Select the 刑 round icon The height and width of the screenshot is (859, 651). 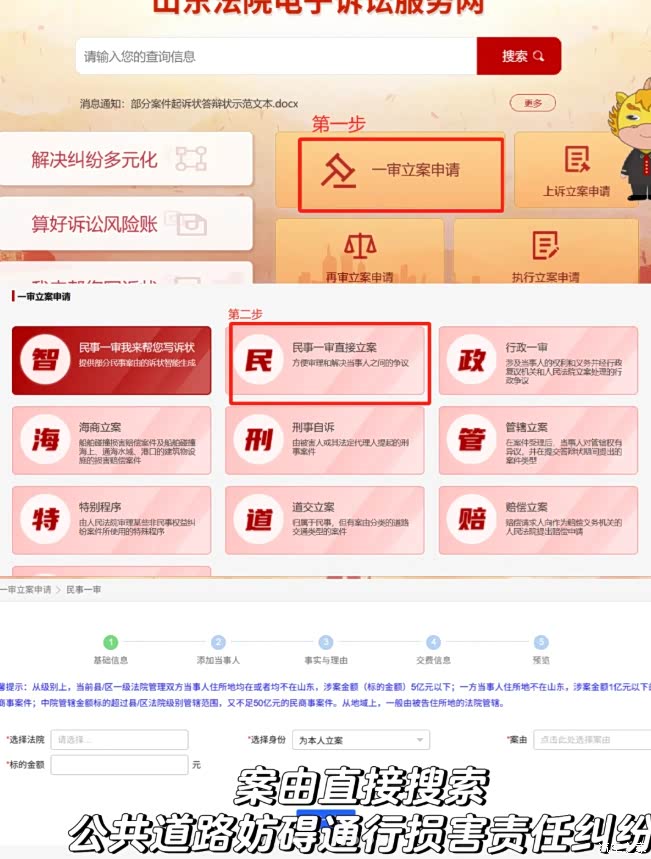pos(258,439)
